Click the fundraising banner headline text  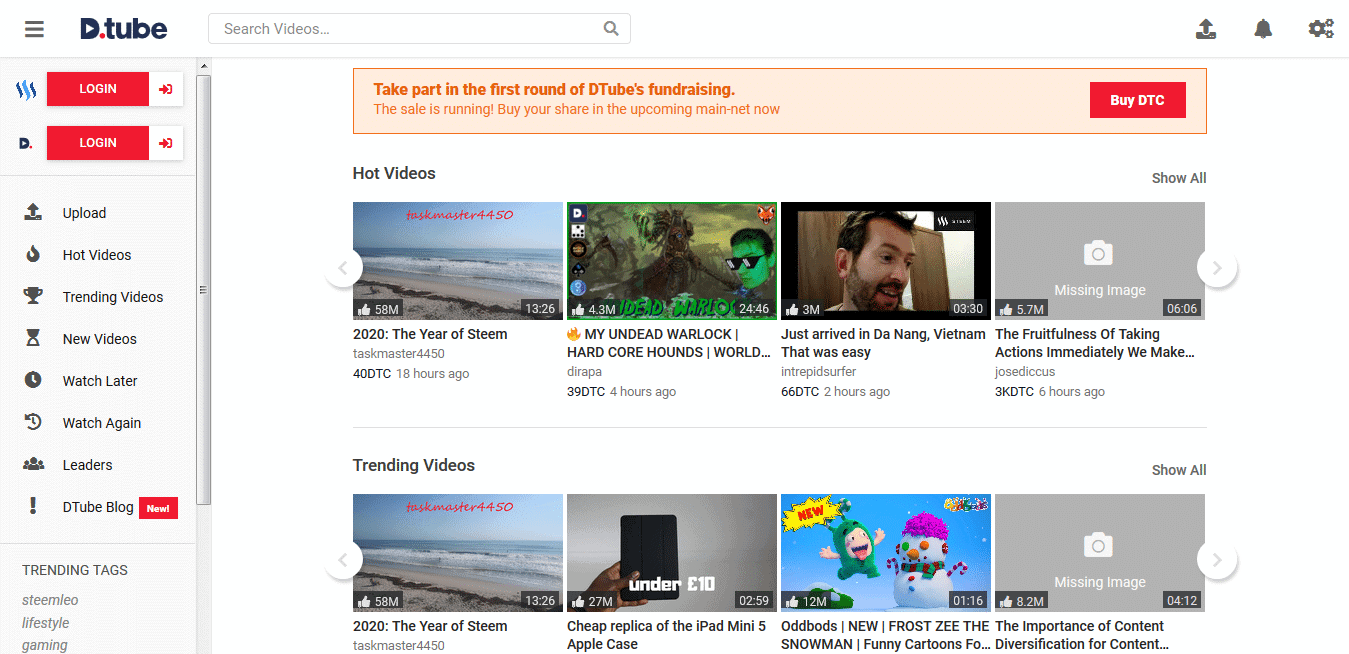tap(554, 89)
